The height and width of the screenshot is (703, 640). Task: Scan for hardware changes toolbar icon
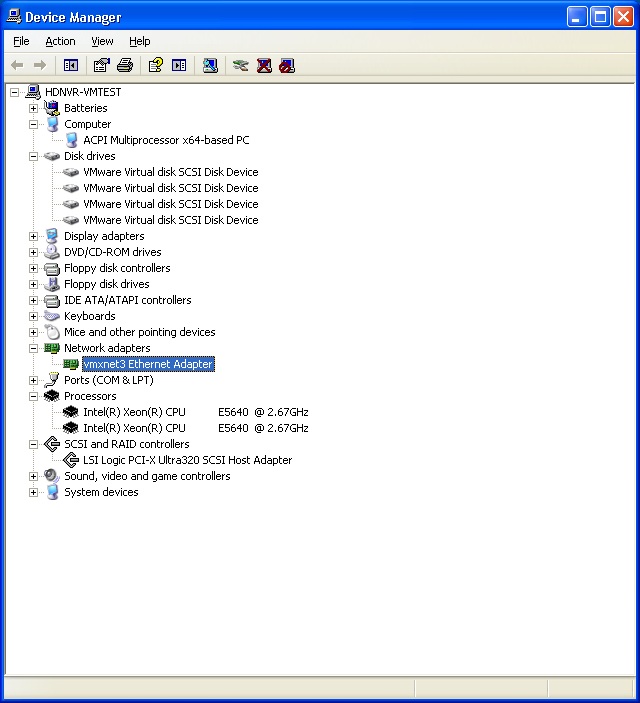(210, 65)
